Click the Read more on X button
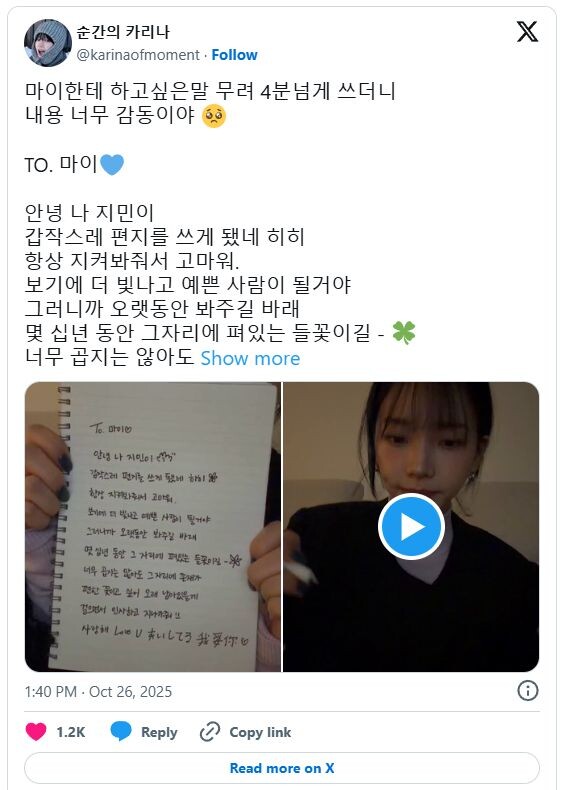 [x=282, y=768]
